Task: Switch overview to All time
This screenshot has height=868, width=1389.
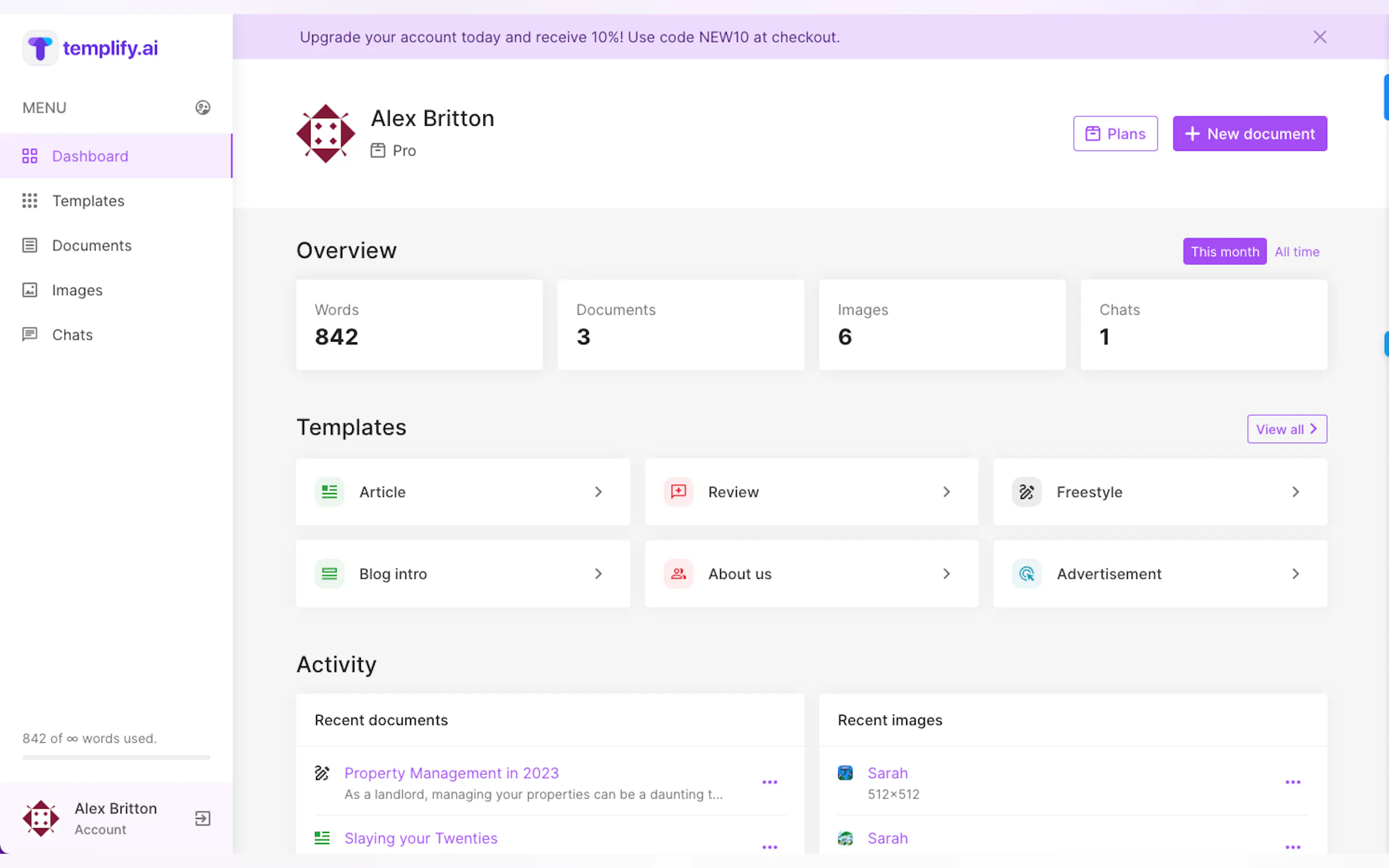Action: [1297, 251]
